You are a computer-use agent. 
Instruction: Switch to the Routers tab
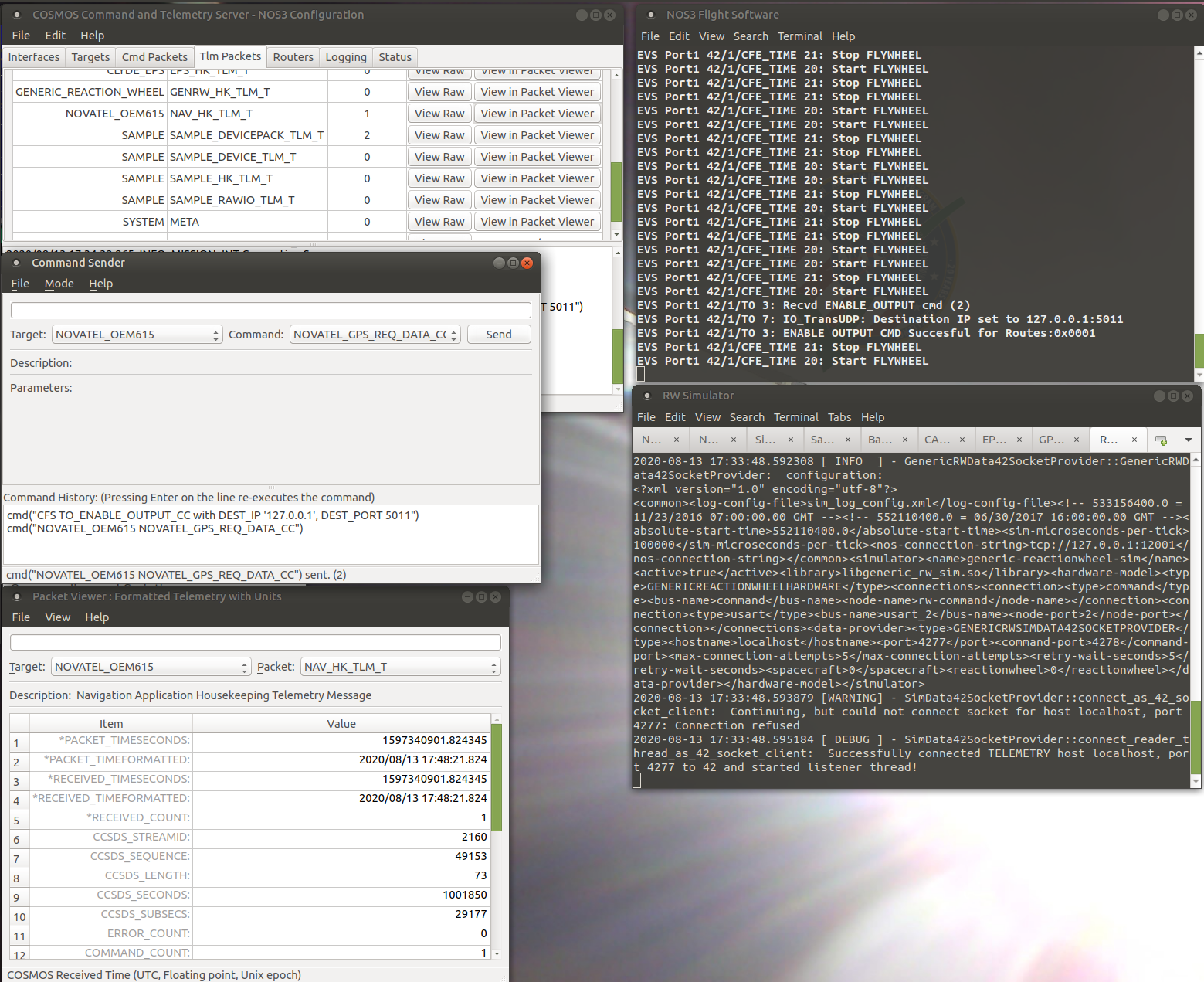pyautogui.click(x=293, y=56)
